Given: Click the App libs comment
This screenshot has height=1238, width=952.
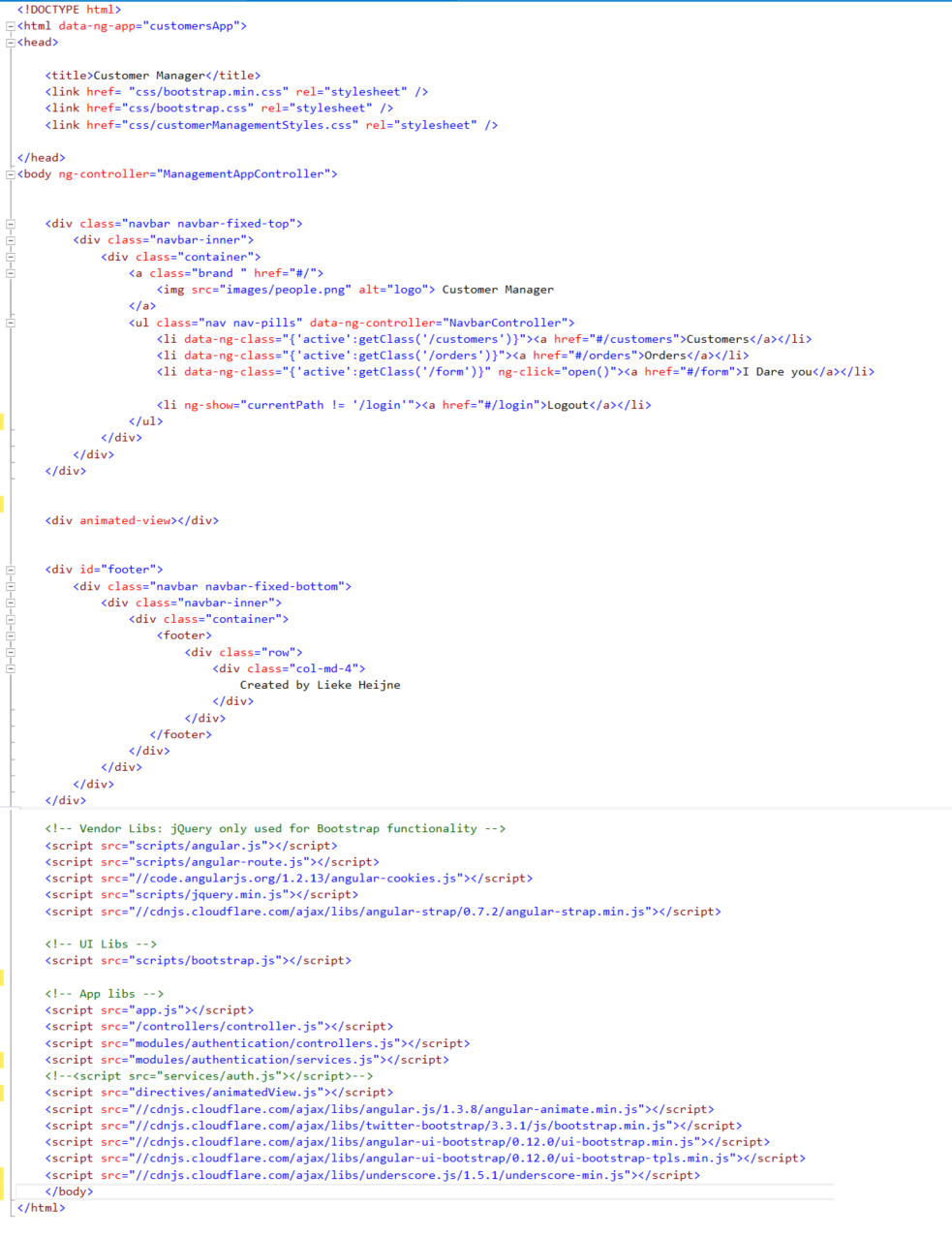Looking at the screenshot, I should pyautogui.click(x=104, y=994).
